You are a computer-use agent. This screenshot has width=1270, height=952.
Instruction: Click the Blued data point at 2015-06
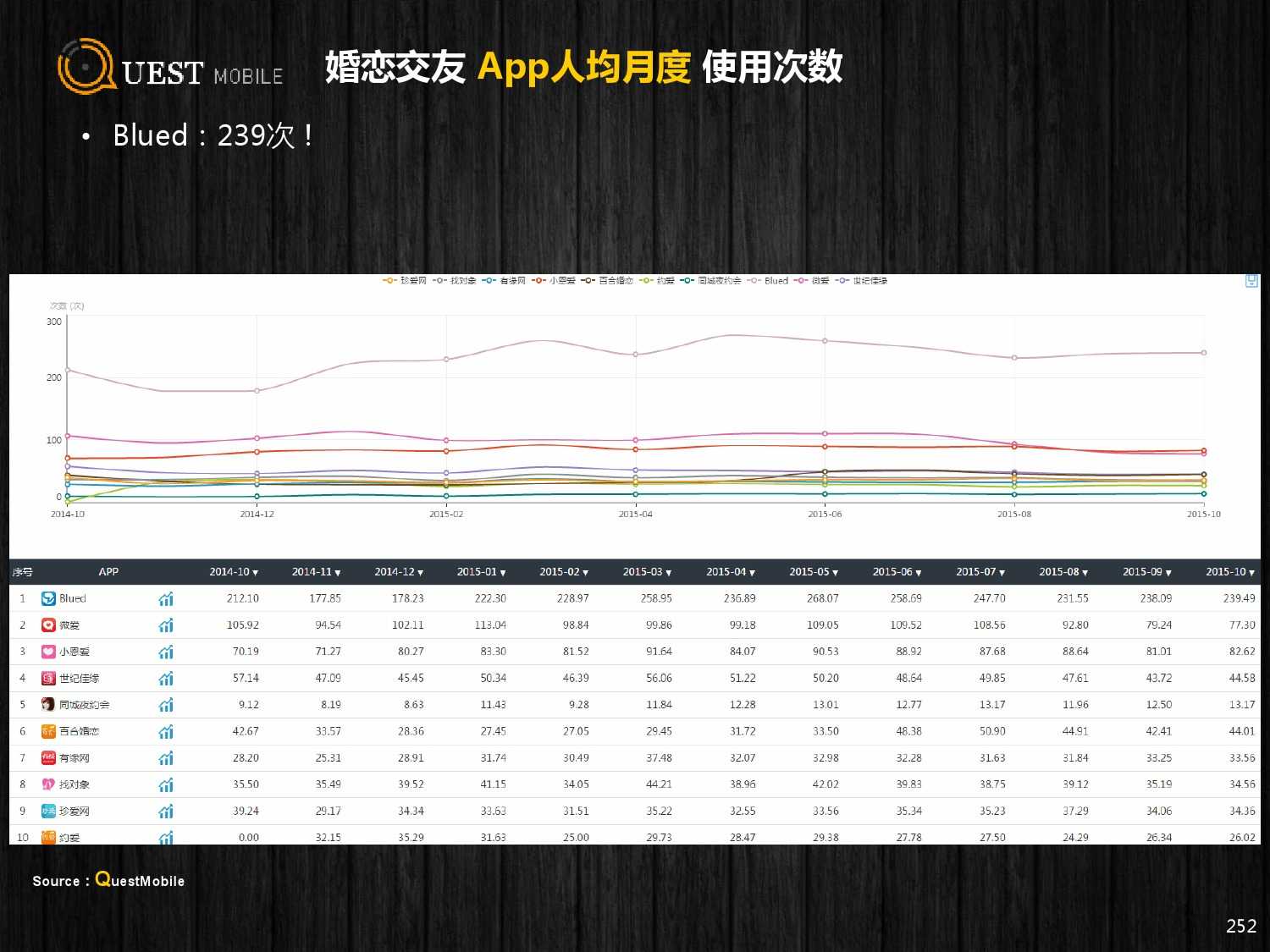[x=825, y=341]
